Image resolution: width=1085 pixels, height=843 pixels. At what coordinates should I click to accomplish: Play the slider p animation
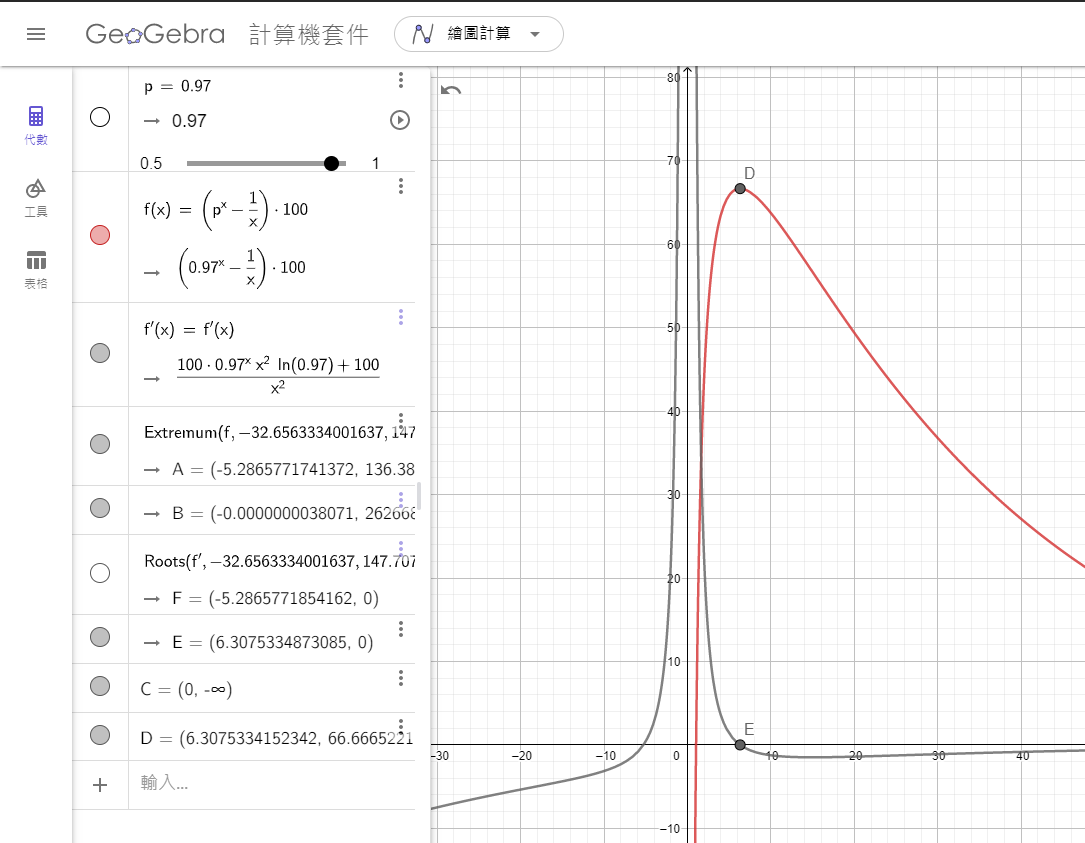(x=399, y=121)
